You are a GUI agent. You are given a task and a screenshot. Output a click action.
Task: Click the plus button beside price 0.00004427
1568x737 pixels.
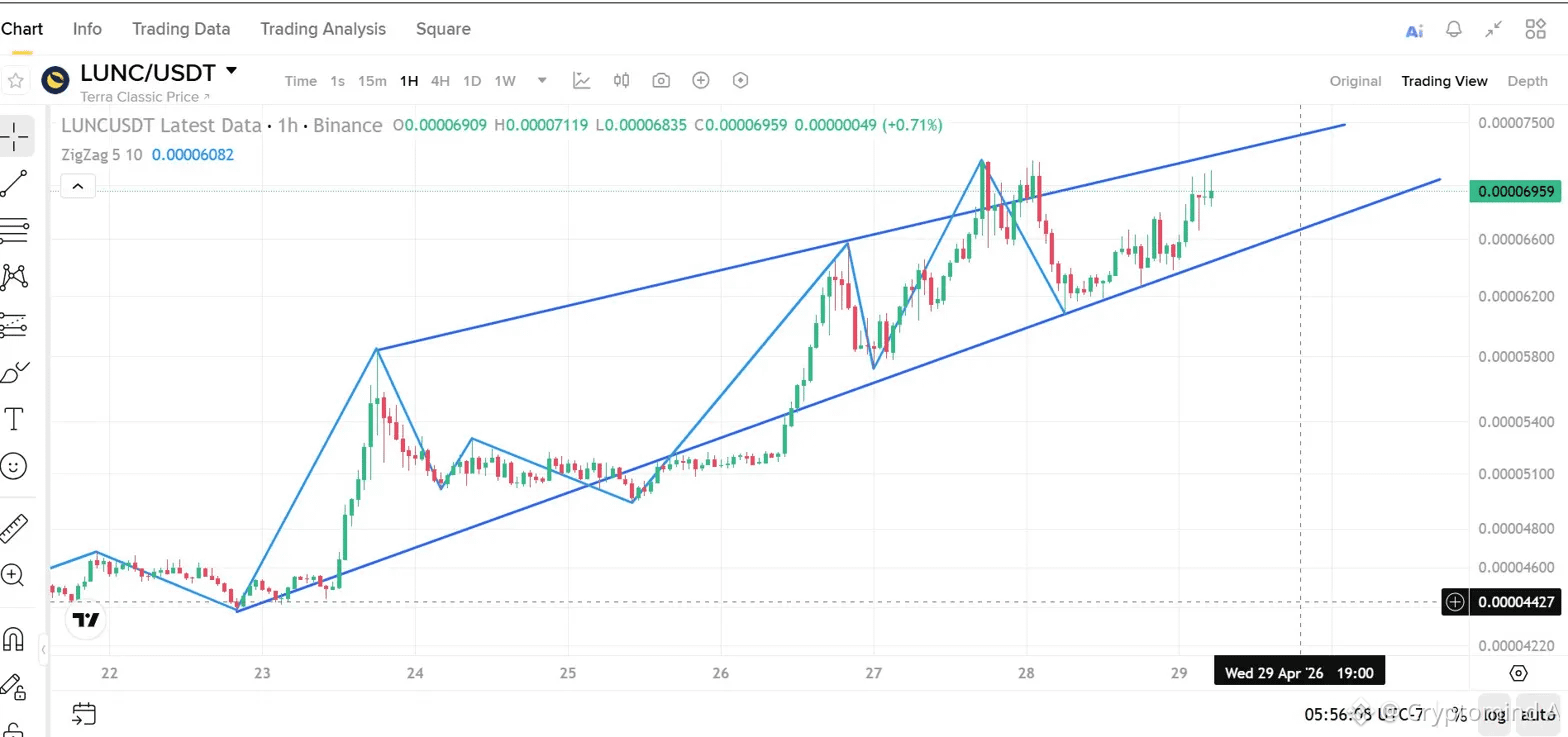[x=1455, y=602]
